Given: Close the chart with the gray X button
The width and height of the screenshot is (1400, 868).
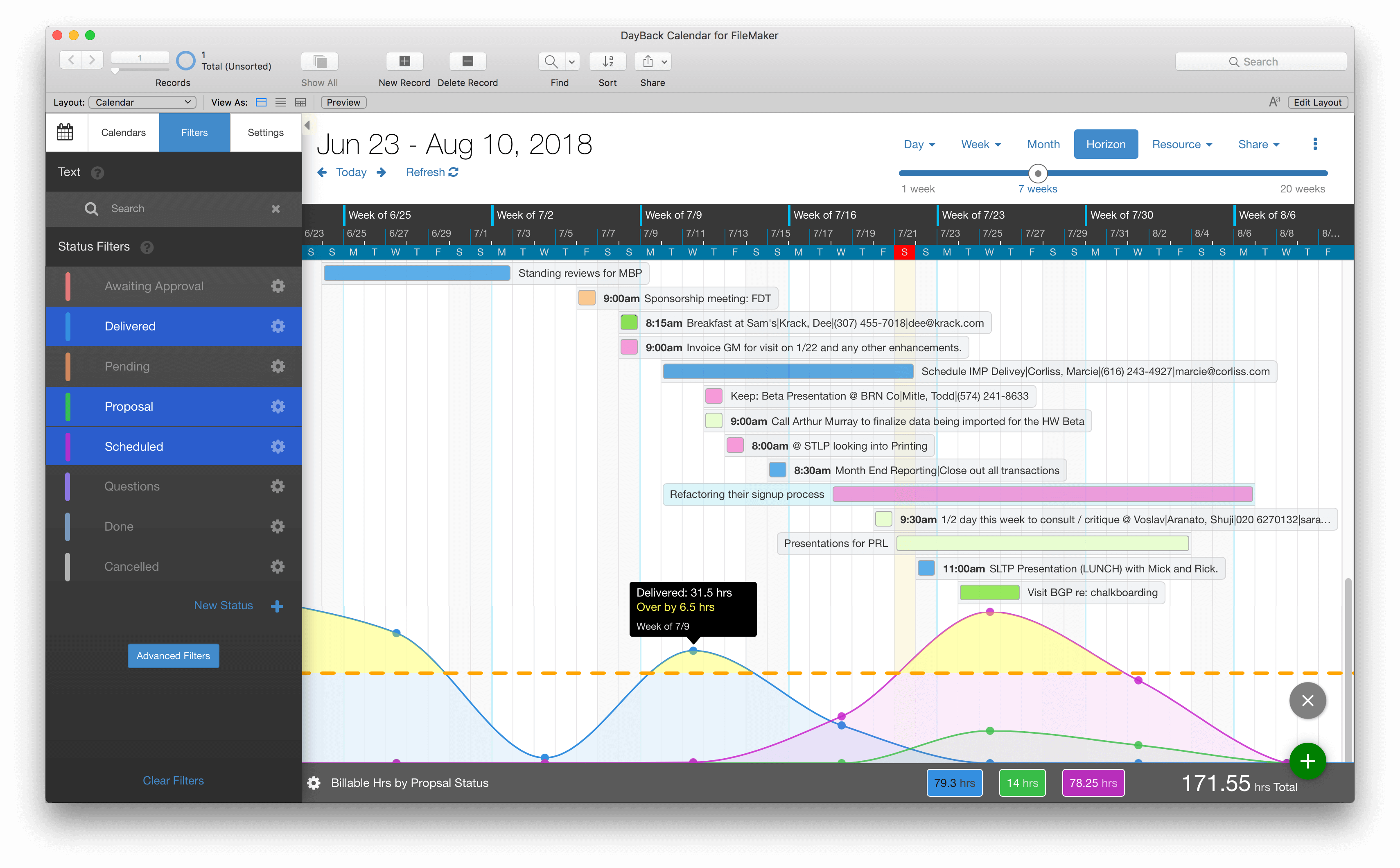Looking at the screenshot, I should tap(1307, 701).
